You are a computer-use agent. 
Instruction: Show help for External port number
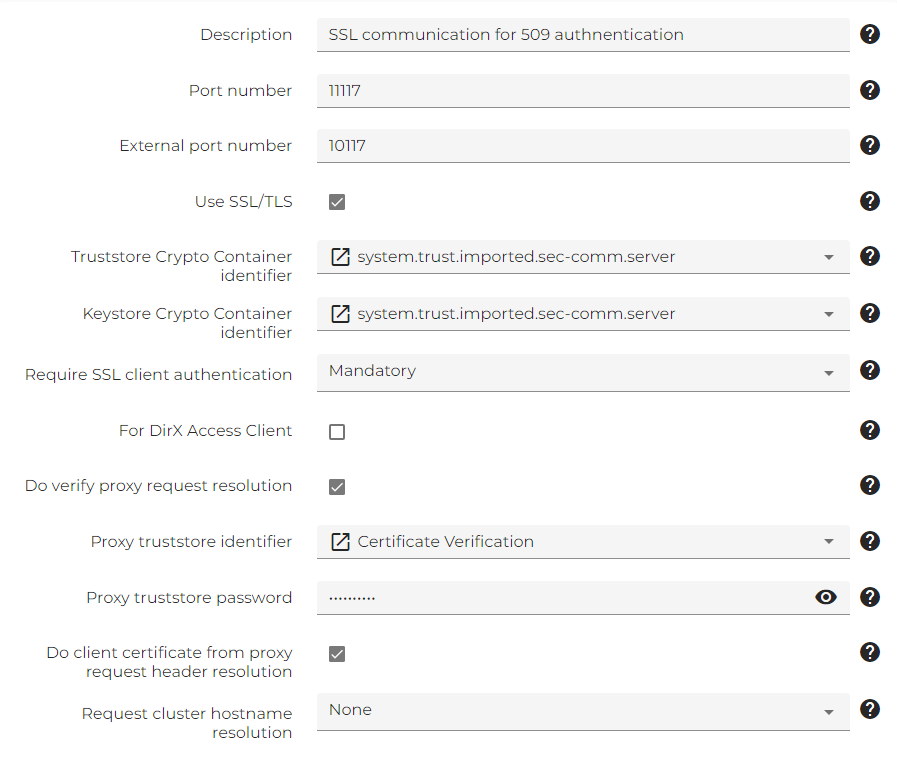[x=870, y=145]
